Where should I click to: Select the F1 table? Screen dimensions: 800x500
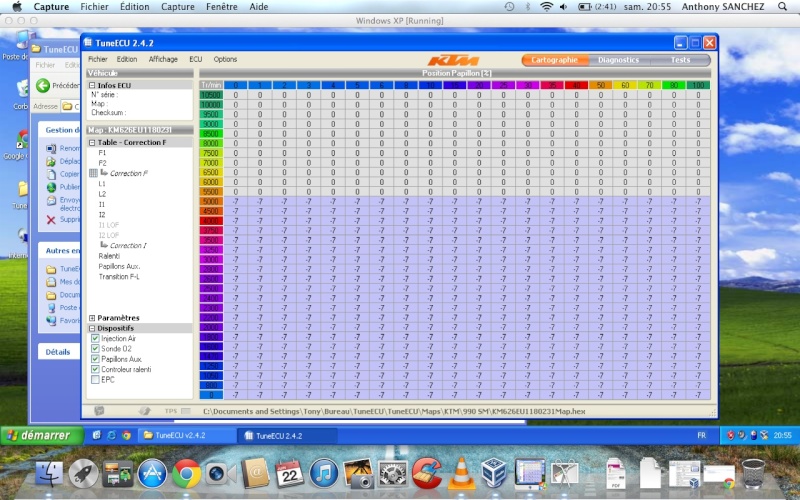102,153
